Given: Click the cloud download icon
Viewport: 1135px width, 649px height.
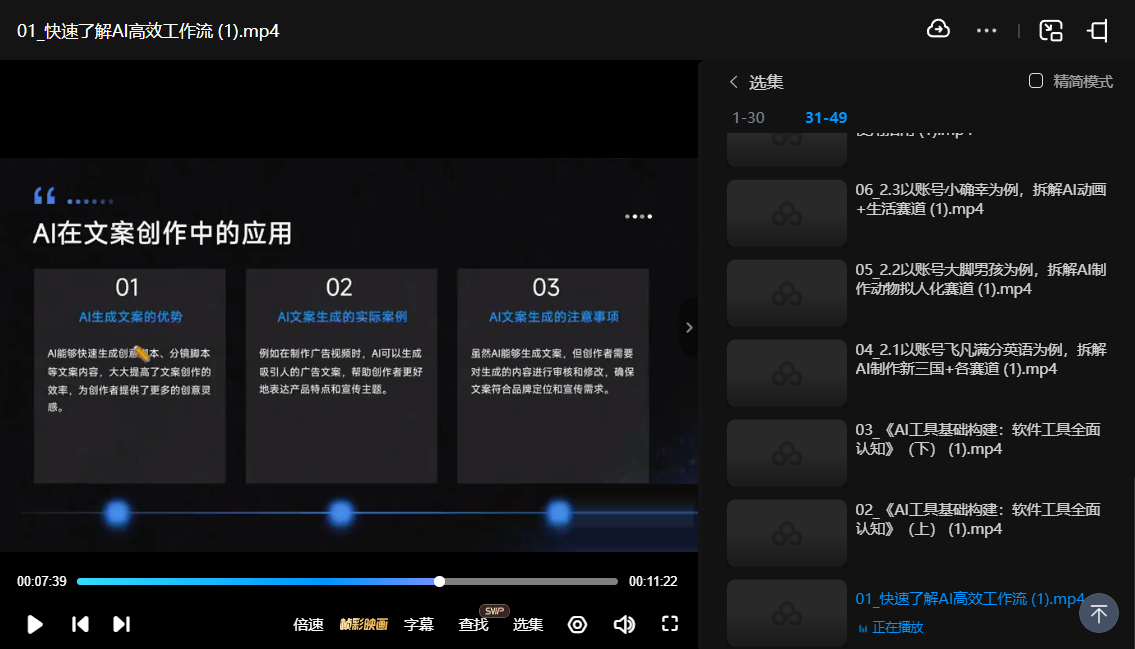Looking at the screenshot, I should (938, 30).
